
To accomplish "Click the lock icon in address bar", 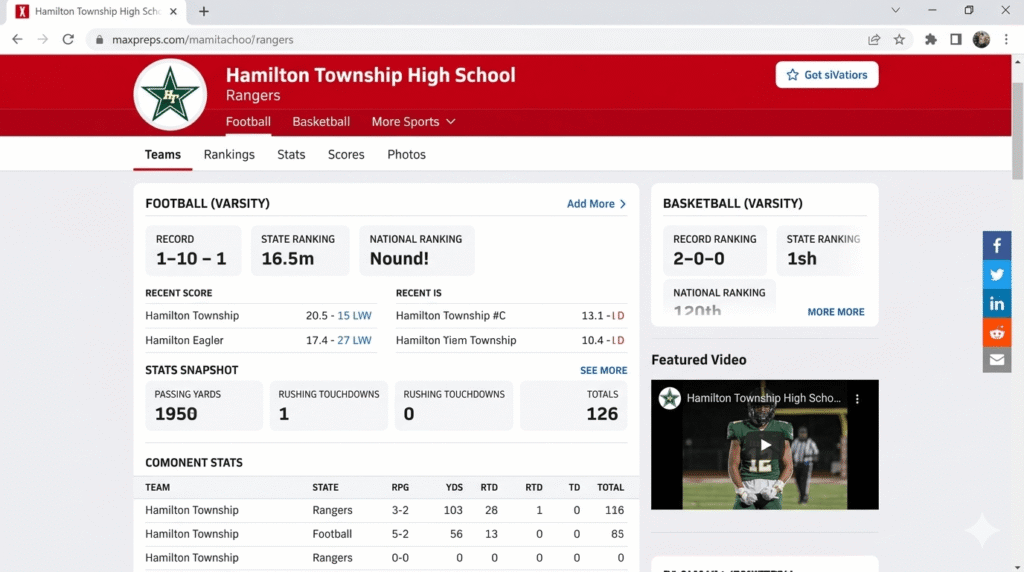I will click(99, 40).
